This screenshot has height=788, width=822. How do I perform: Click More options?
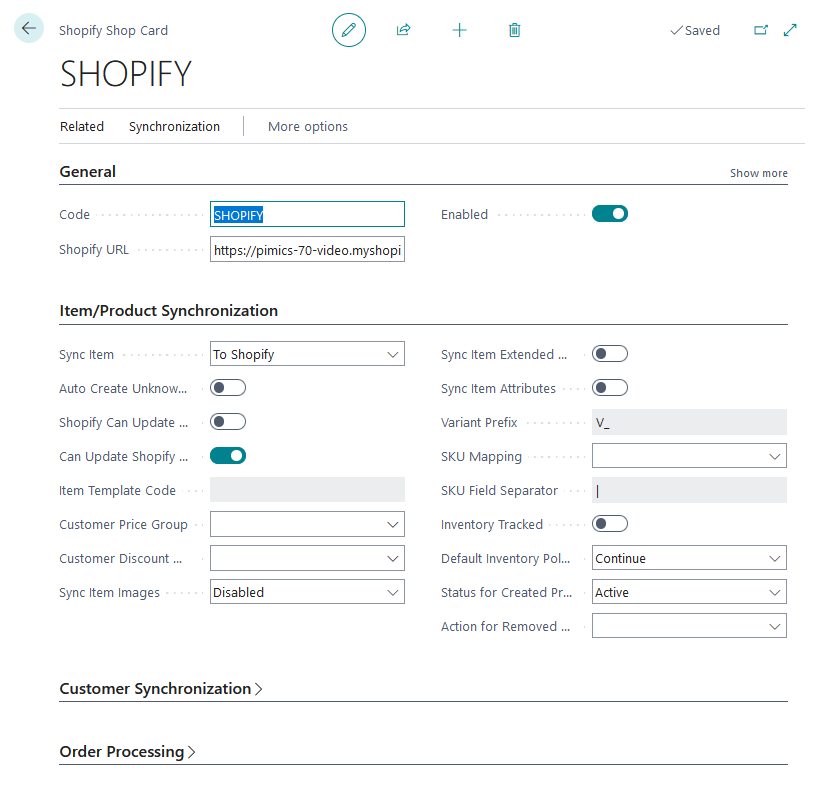(x=308, y=126)
